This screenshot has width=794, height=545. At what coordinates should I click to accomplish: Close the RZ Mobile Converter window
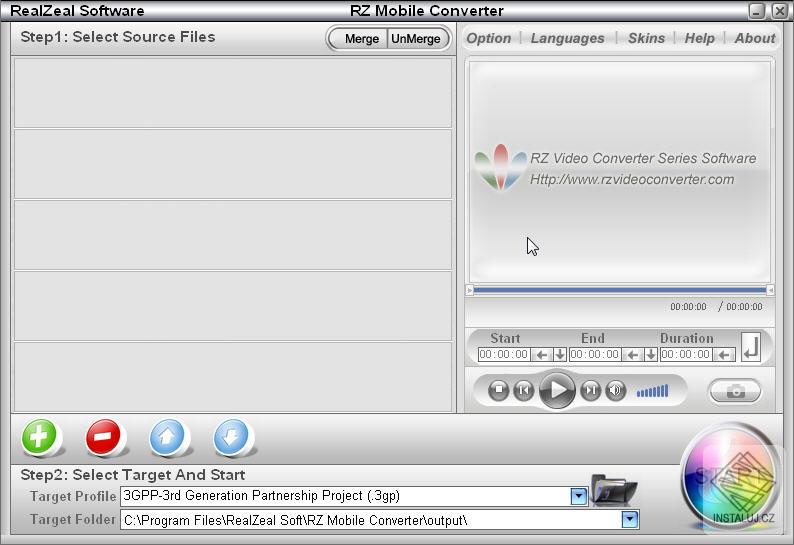point(779,11)
